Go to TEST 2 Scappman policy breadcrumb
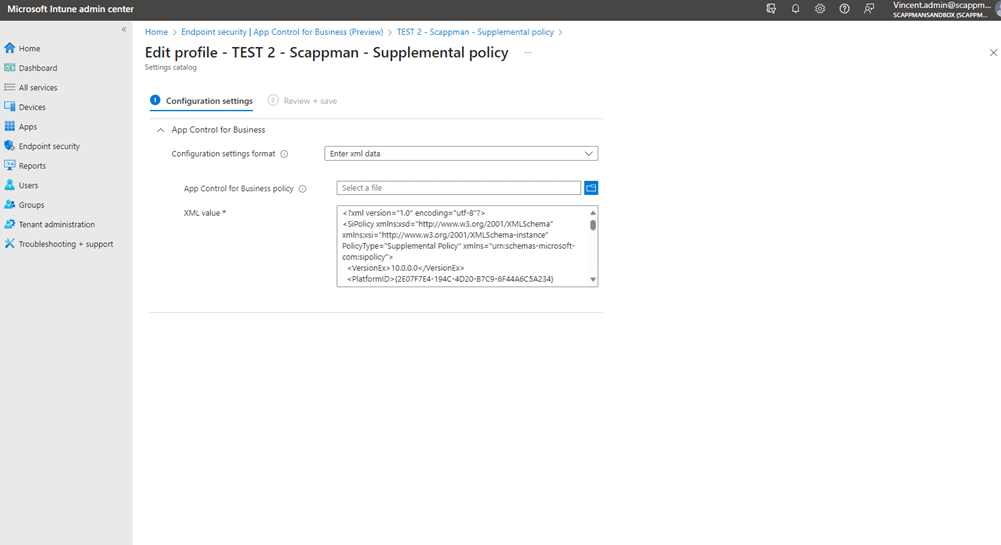Screen dimensions: 1001x545 pos(476,32)
